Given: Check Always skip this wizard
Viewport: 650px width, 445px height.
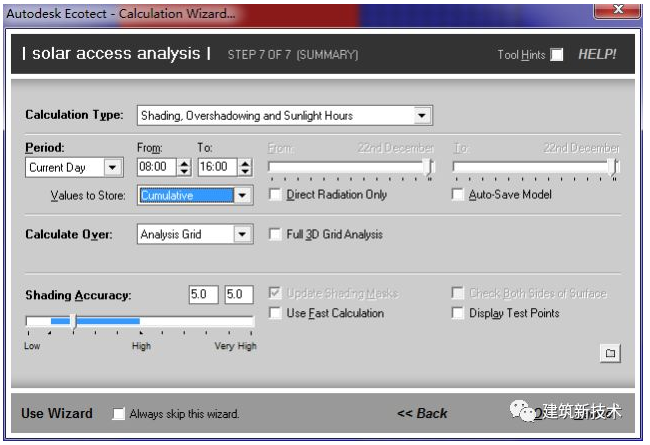Looking at the screenshot, I should click(119, 413).
